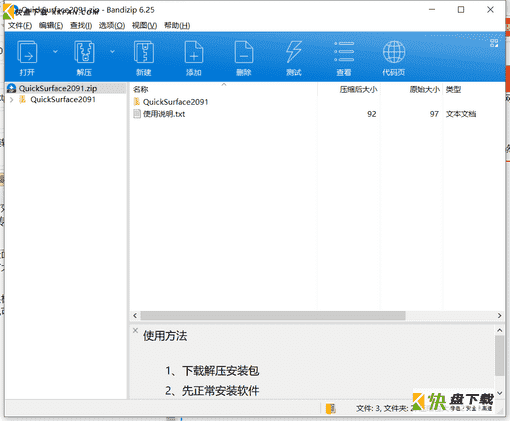Extract files using the 解压 icon
The image size is (510, 421).
84,52
